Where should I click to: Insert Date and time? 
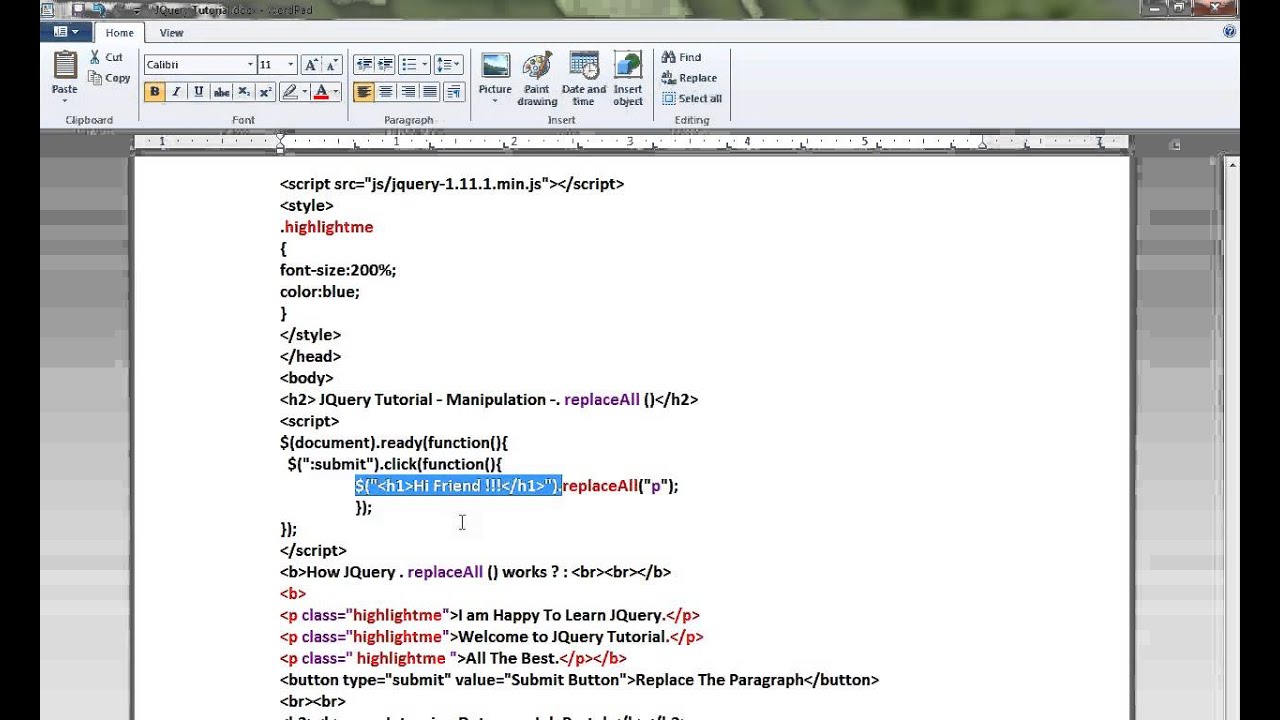click(x=584, y=79)
